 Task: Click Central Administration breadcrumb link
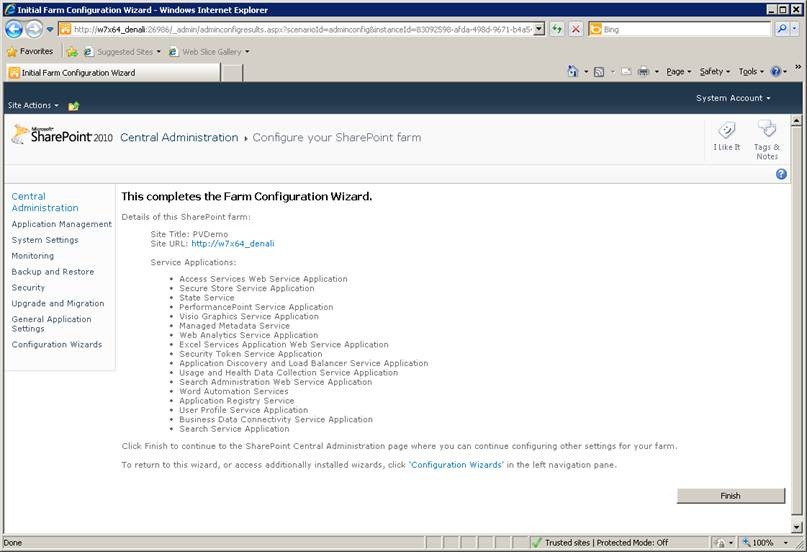(x=179, y=137)
